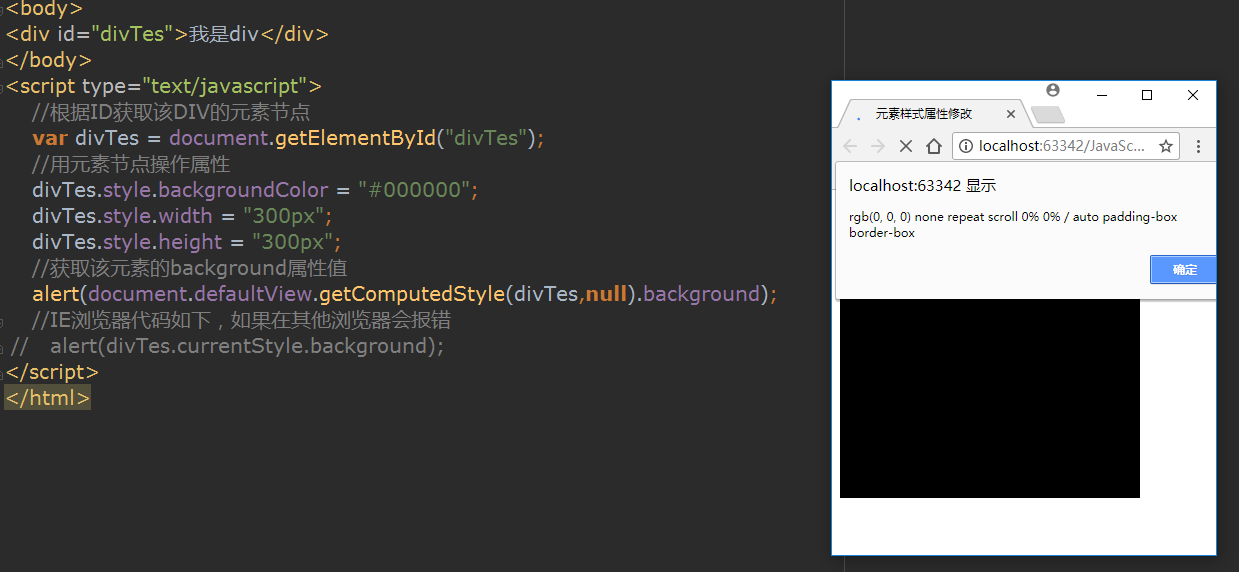Open a new Chrome tab
The image size is (1239, 572).
click(x=1047, y=114)
